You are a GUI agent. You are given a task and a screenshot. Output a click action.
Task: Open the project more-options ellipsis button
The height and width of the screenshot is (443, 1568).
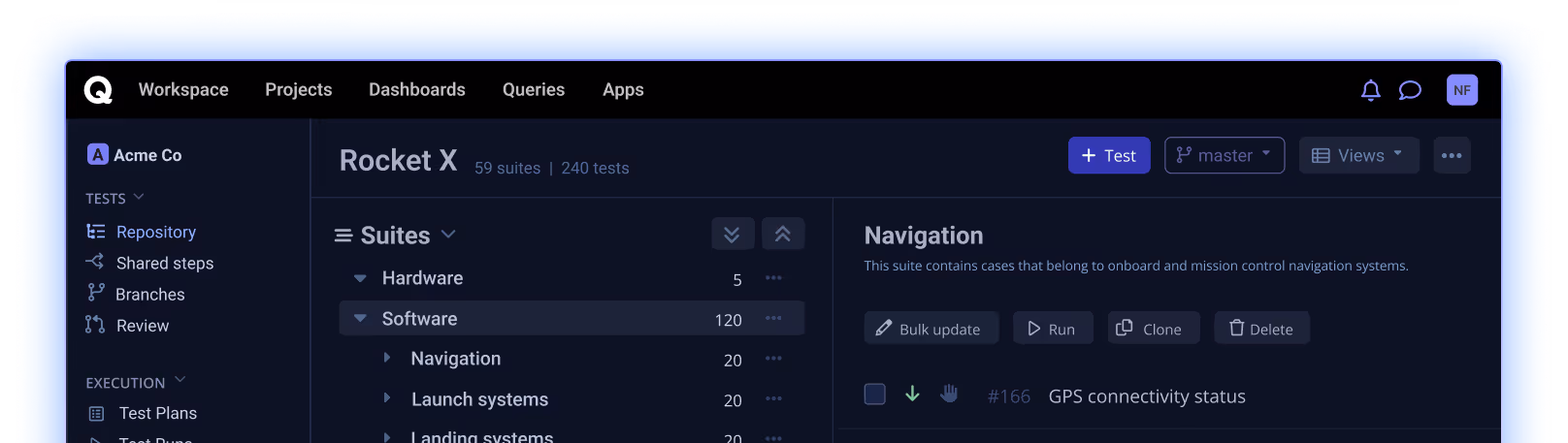click(1452, 155)
